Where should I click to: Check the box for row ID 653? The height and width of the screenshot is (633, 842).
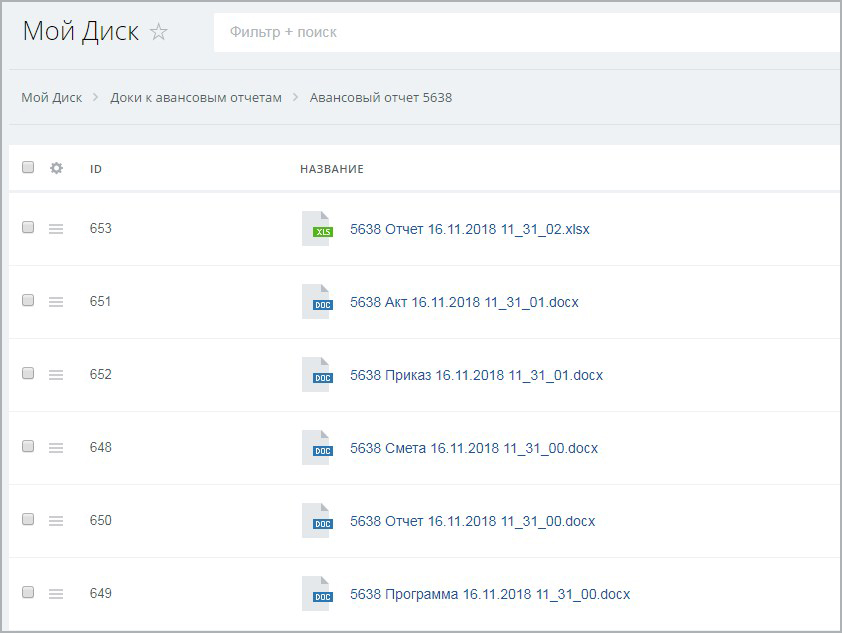point(28,228)
